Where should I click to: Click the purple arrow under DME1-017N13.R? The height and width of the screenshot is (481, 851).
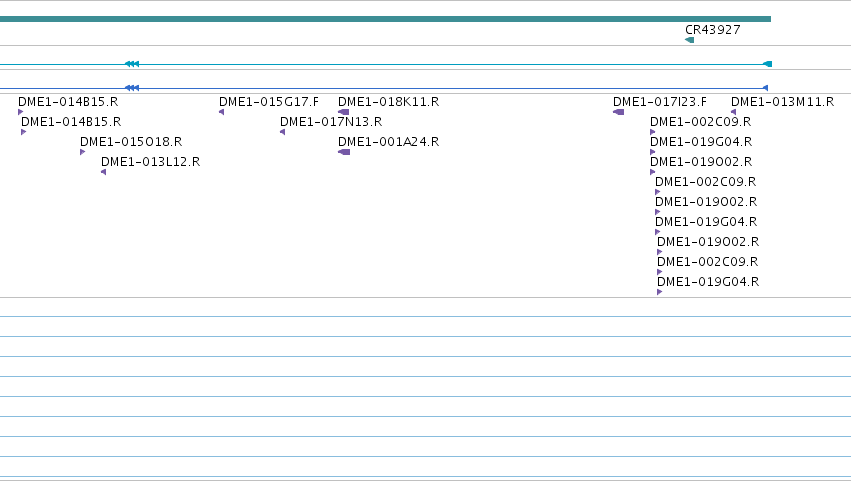(282, 132)
